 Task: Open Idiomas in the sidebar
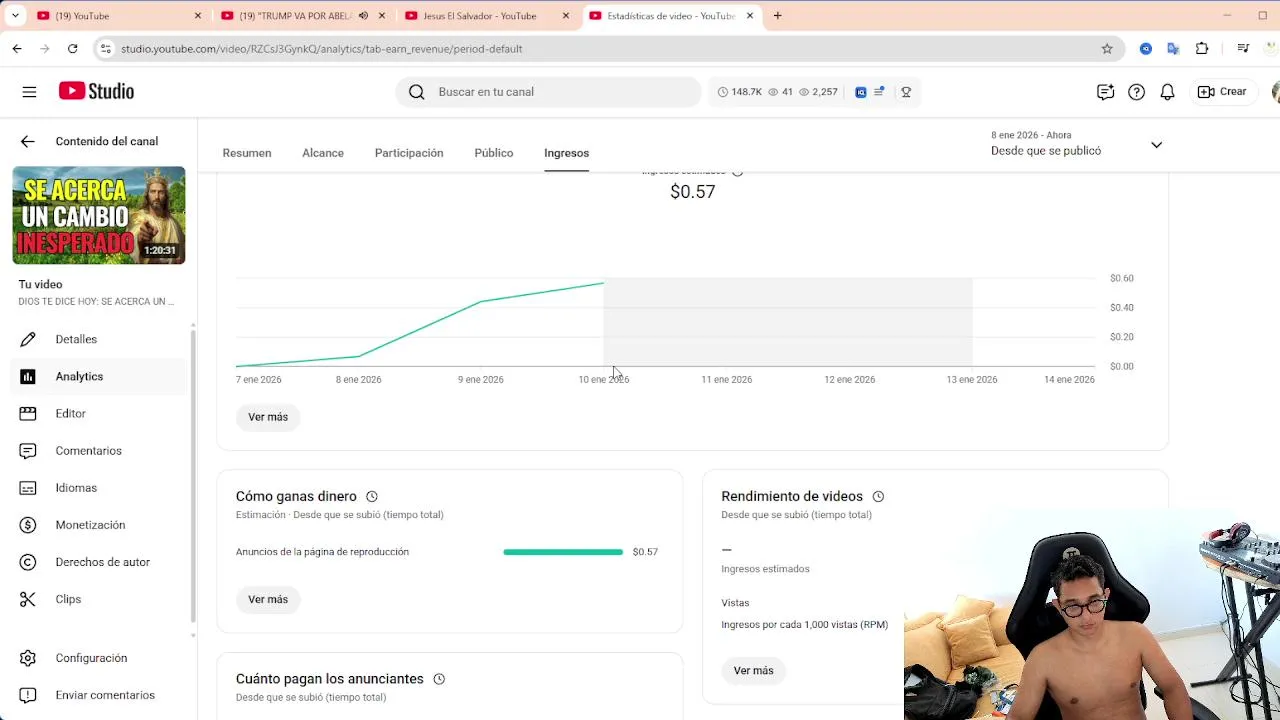coord(98,488)
